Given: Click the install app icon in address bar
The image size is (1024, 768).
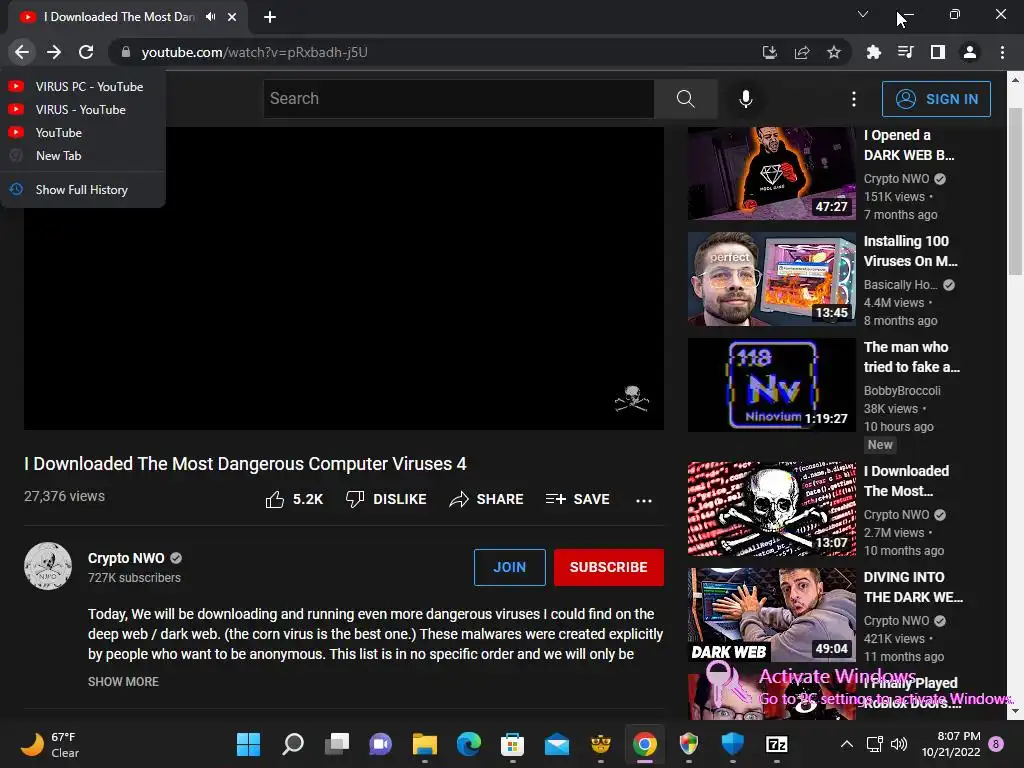Looking at the screenshot, I should coord(770,52).
